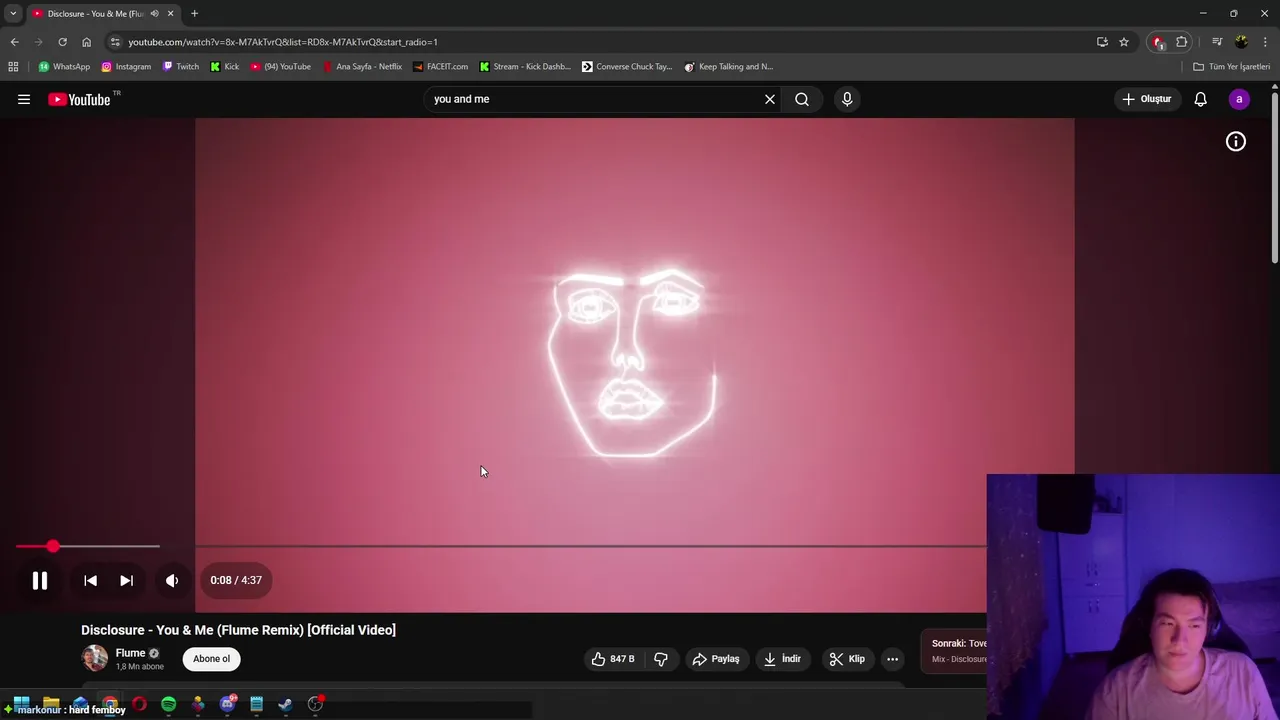Image resolution: width=1280 pixels, height=720 pixels.
Task: Skip to the previous video
Action: click(90, 580)
